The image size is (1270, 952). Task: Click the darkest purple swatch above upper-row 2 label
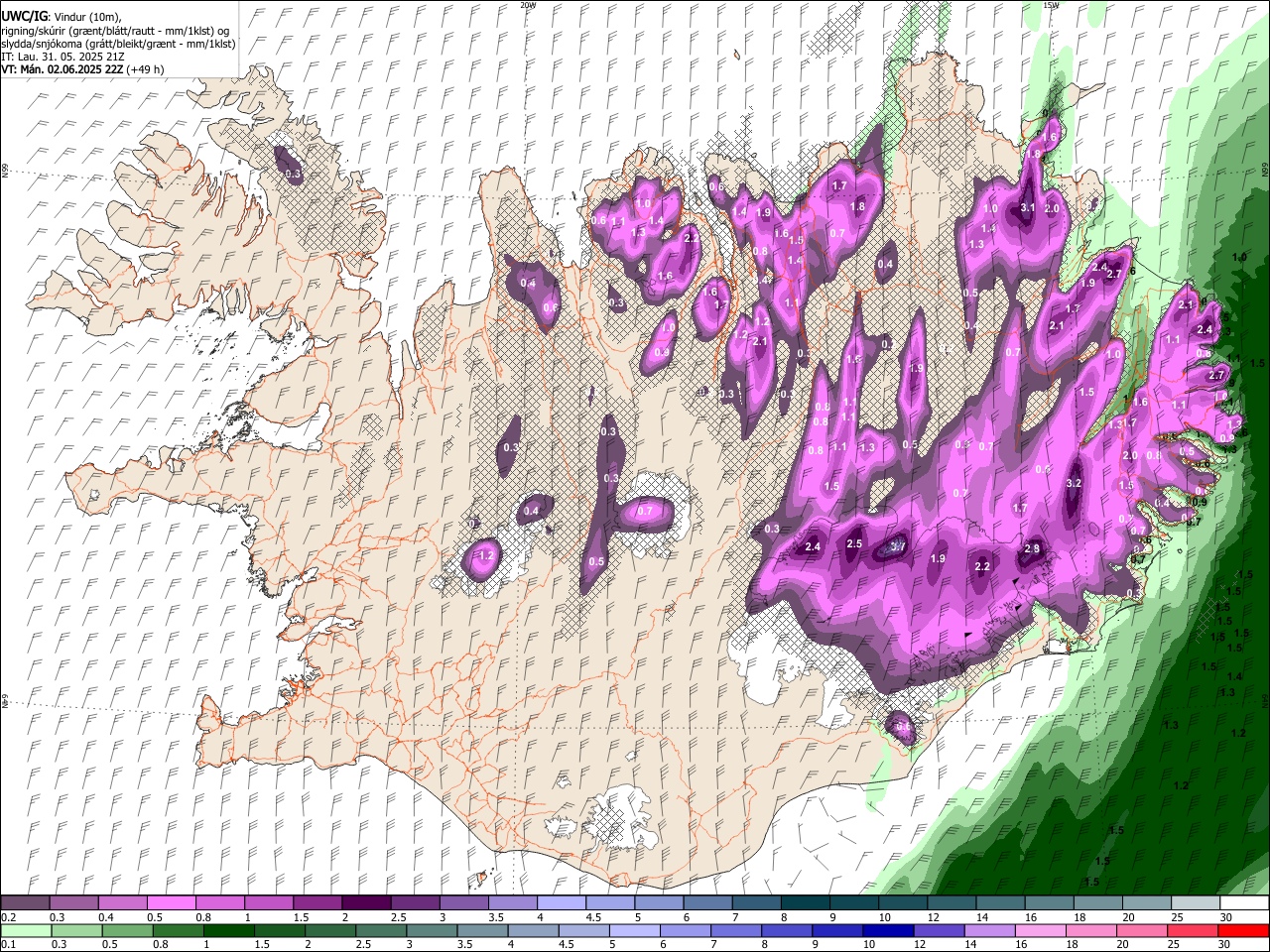pyautogui.click(x=365, y=903)
